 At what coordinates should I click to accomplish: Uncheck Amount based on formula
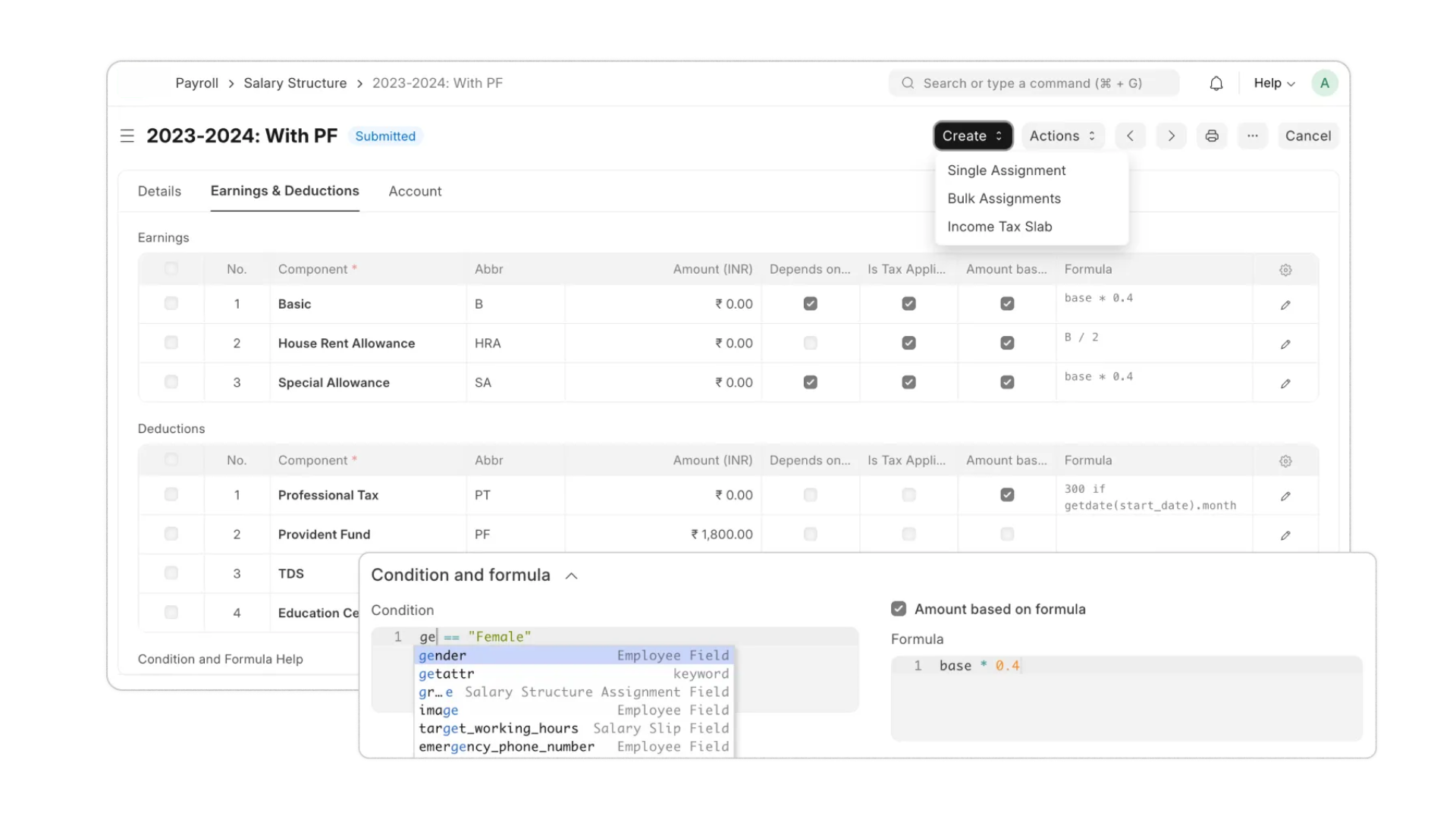click(899, 608)
